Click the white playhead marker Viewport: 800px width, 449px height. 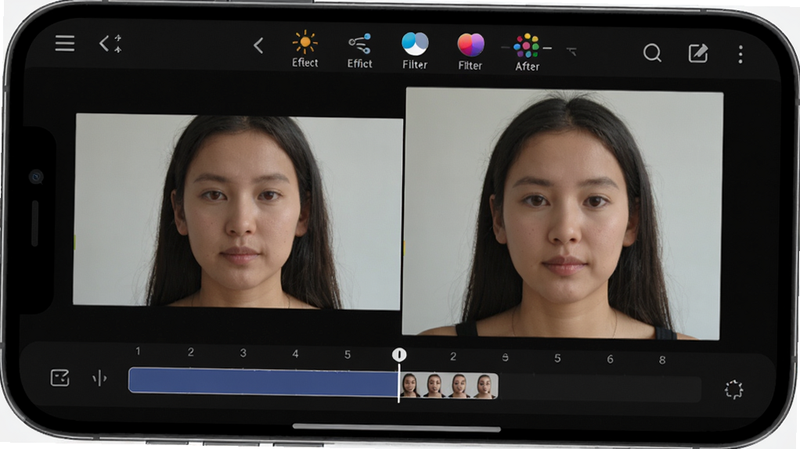point(399,355)
